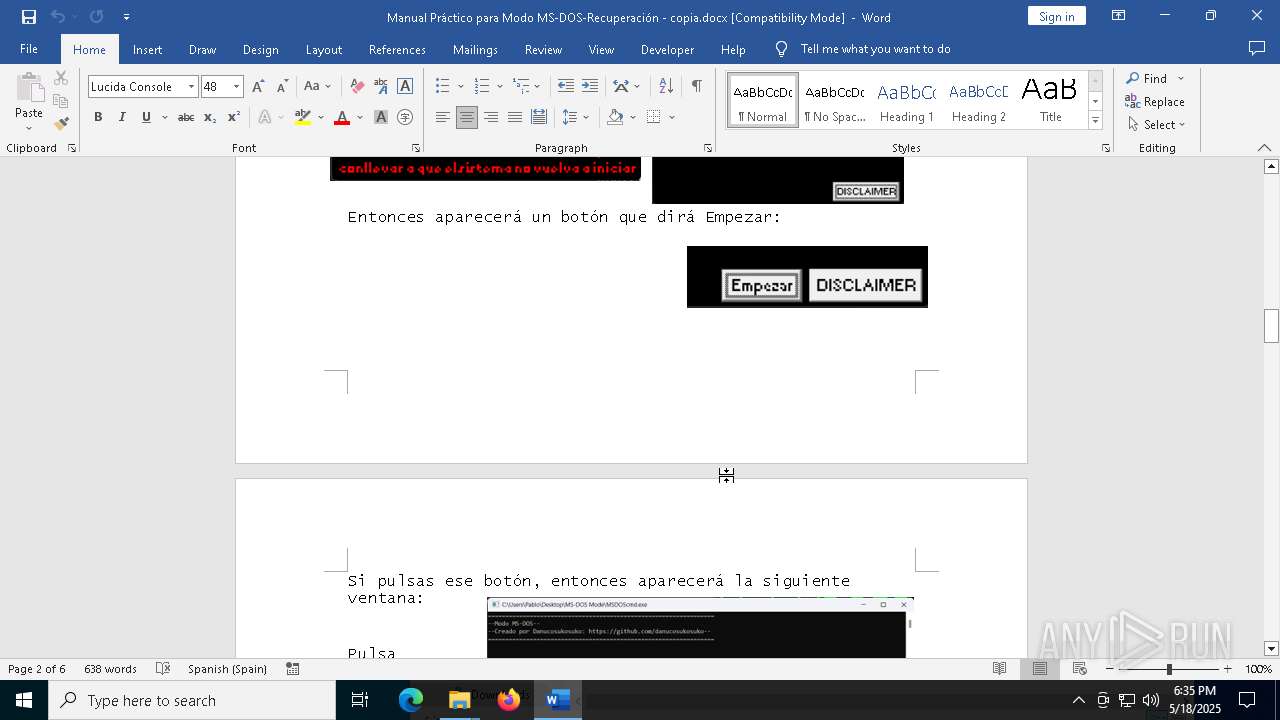
Task: Cut selection using the scissors icon
Action: click(x=61, y=78)
